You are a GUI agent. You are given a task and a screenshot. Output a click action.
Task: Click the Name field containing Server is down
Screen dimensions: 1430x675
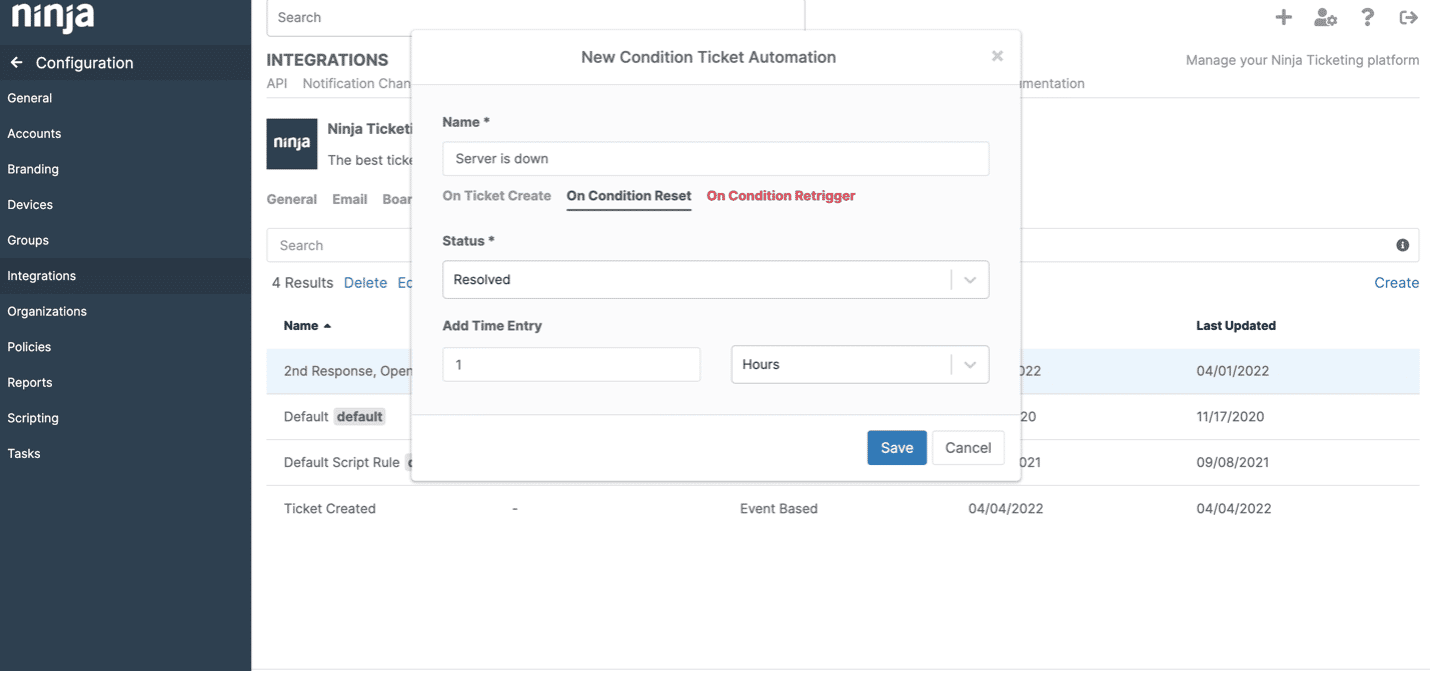(715, 158)
